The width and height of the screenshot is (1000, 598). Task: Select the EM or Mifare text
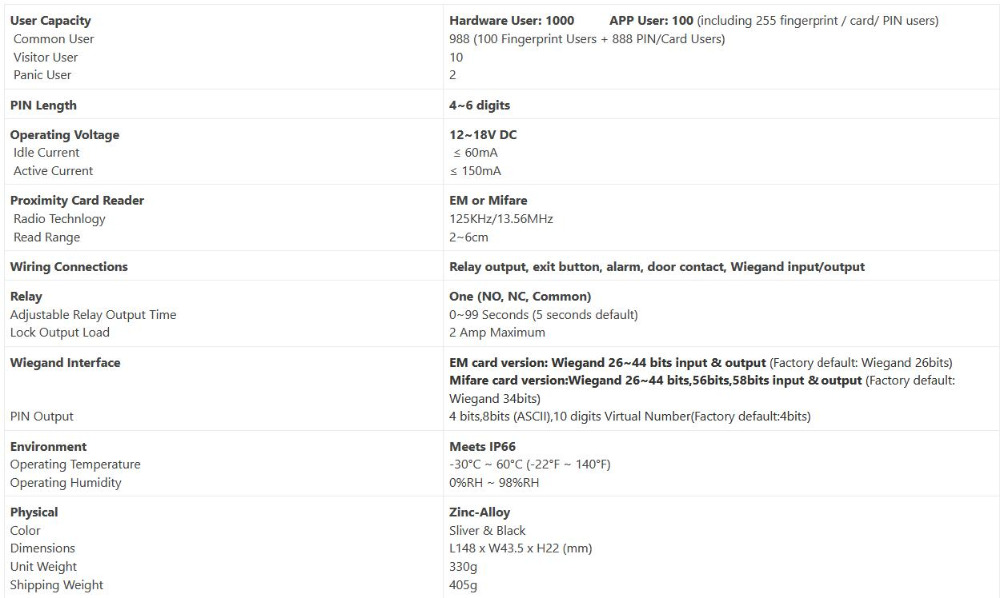pyautogui.click(x=488, y=200)
